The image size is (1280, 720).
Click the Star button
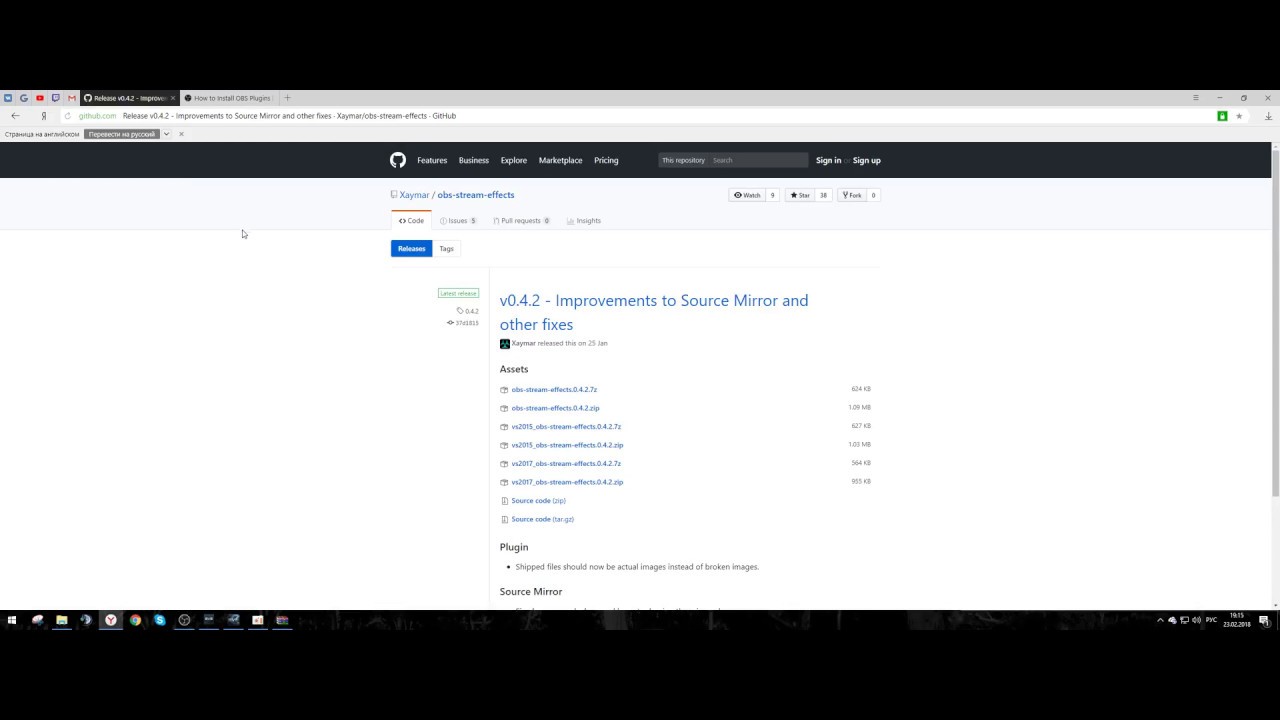(x=799, y=195)
